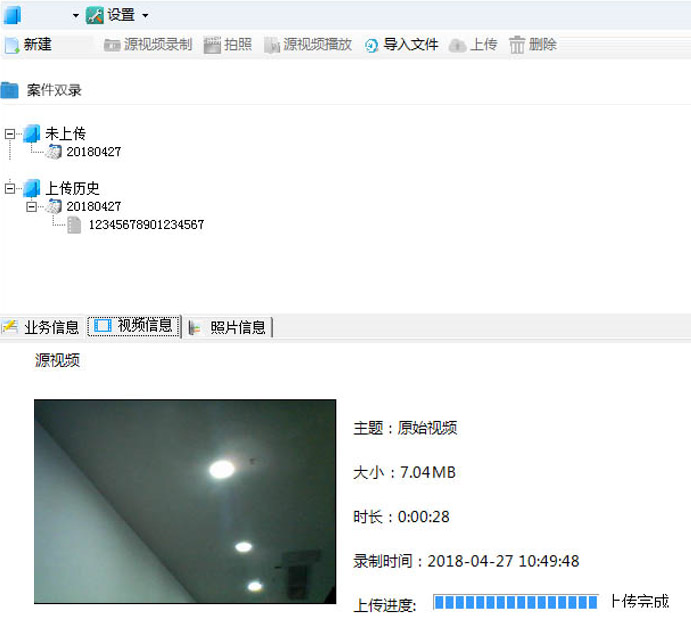Switch to the 照片信息 tab
The width and height of the screenshot is (691, 635).
[228, 327]
